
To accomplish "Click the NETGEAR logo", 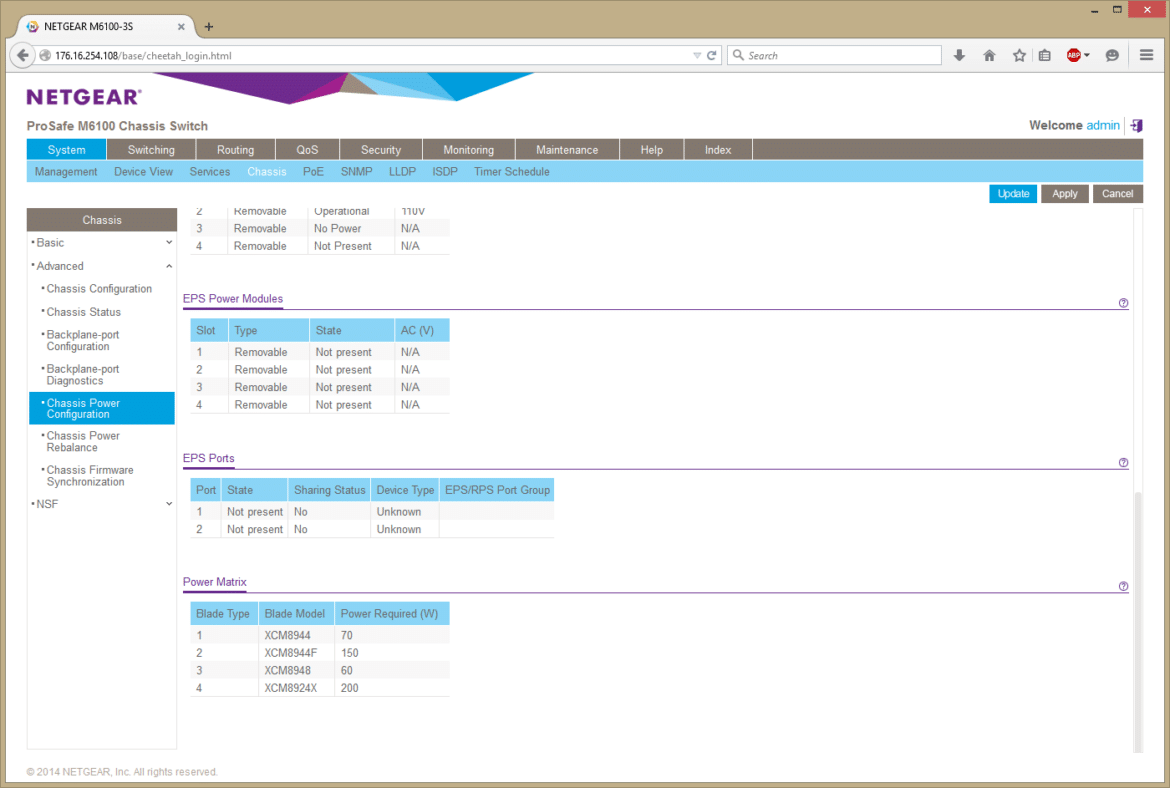I will (84, 97).
